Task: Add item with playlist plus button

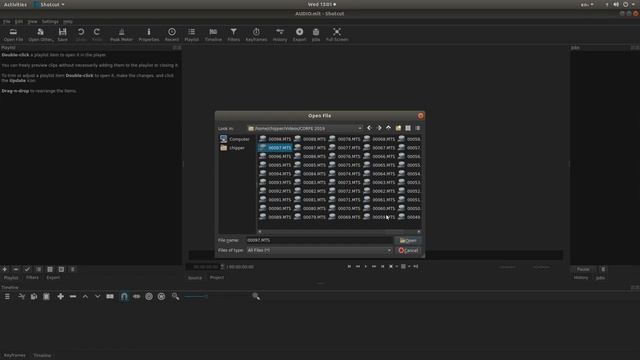Action: coord(4,269)
